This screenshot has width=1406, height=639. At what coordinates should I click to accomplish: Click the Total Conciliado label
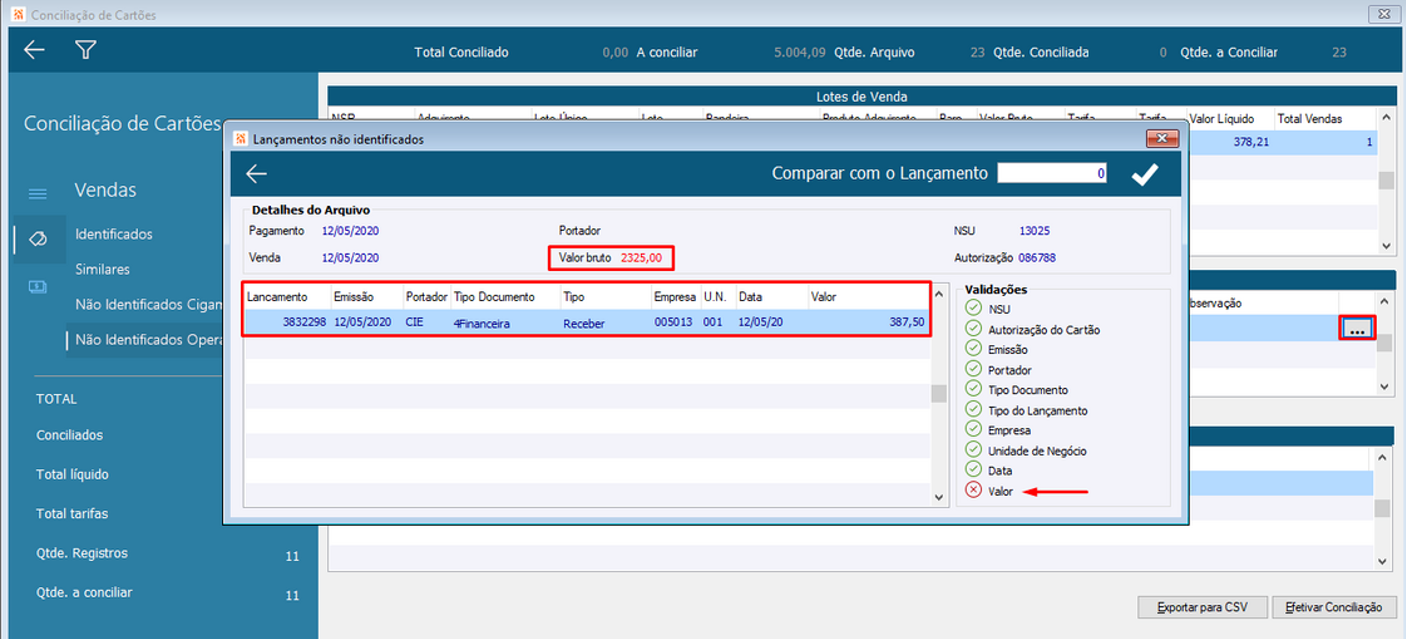(x=461, y=52)
